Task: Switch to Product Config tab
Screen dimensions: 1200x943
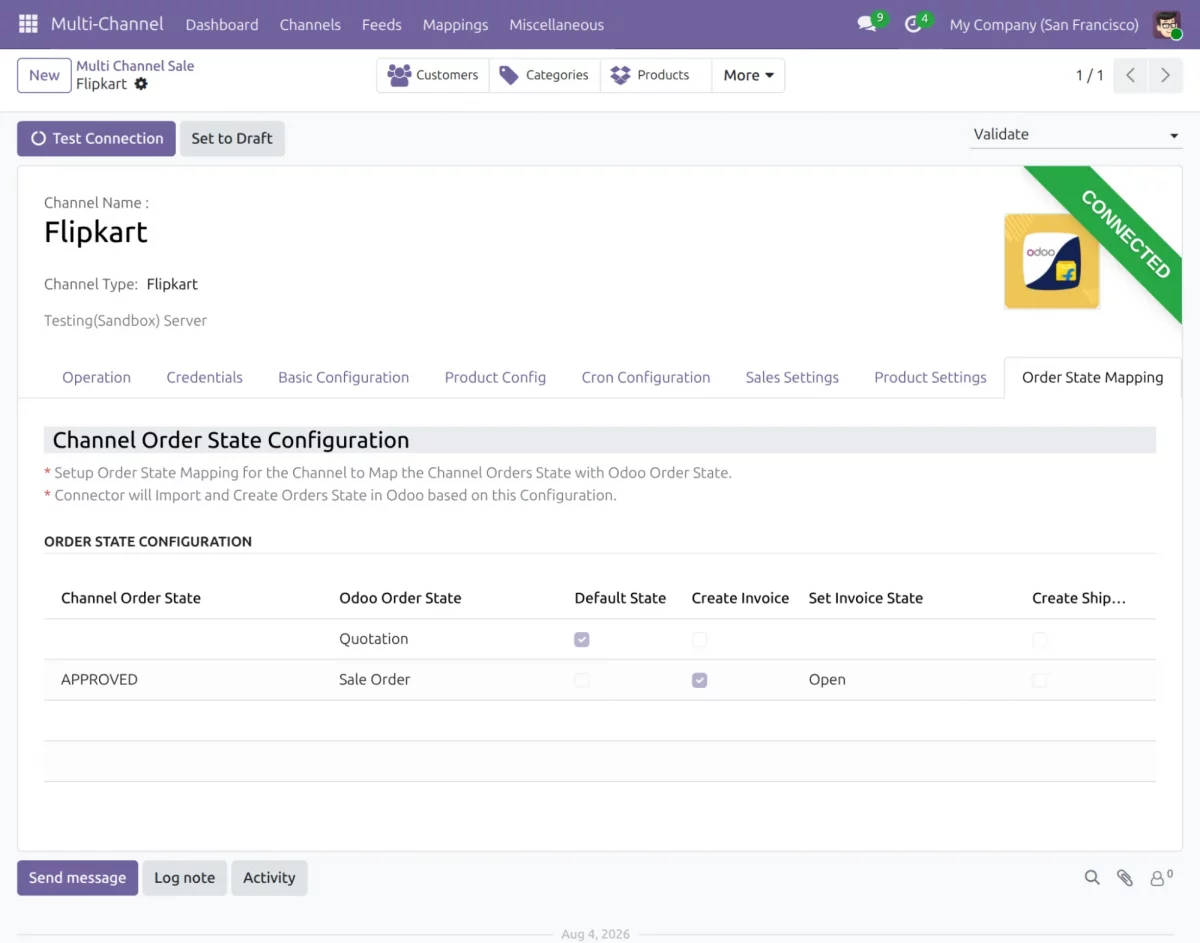Action: click(495, 377)
